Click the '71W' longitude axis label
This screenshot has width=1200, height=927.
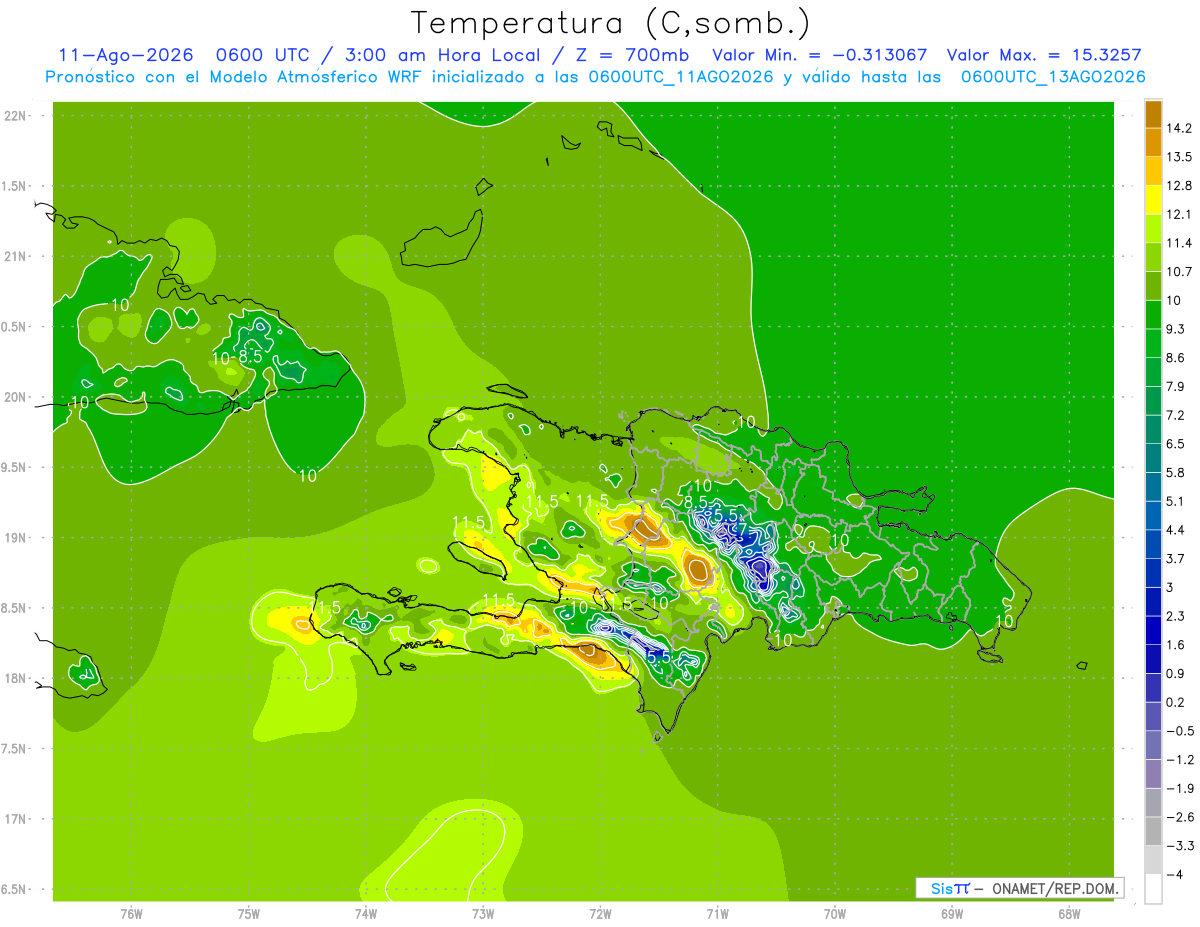point(717,913)
